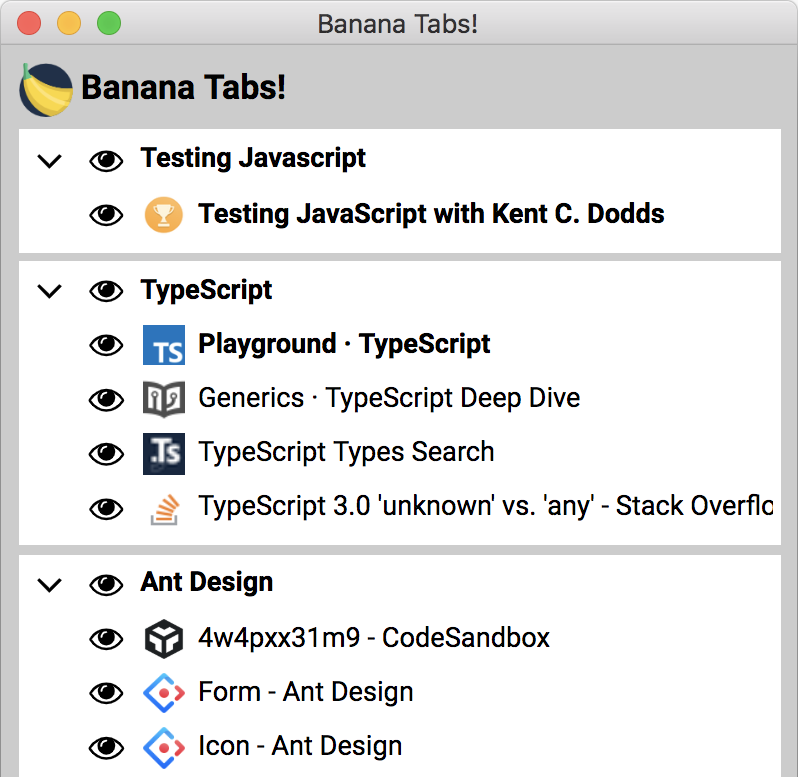The width and height of the screenshot is (798, 777).
Task: Hide the Generics · TypeScript Deep Dive tab
Action: click(106, 399)
